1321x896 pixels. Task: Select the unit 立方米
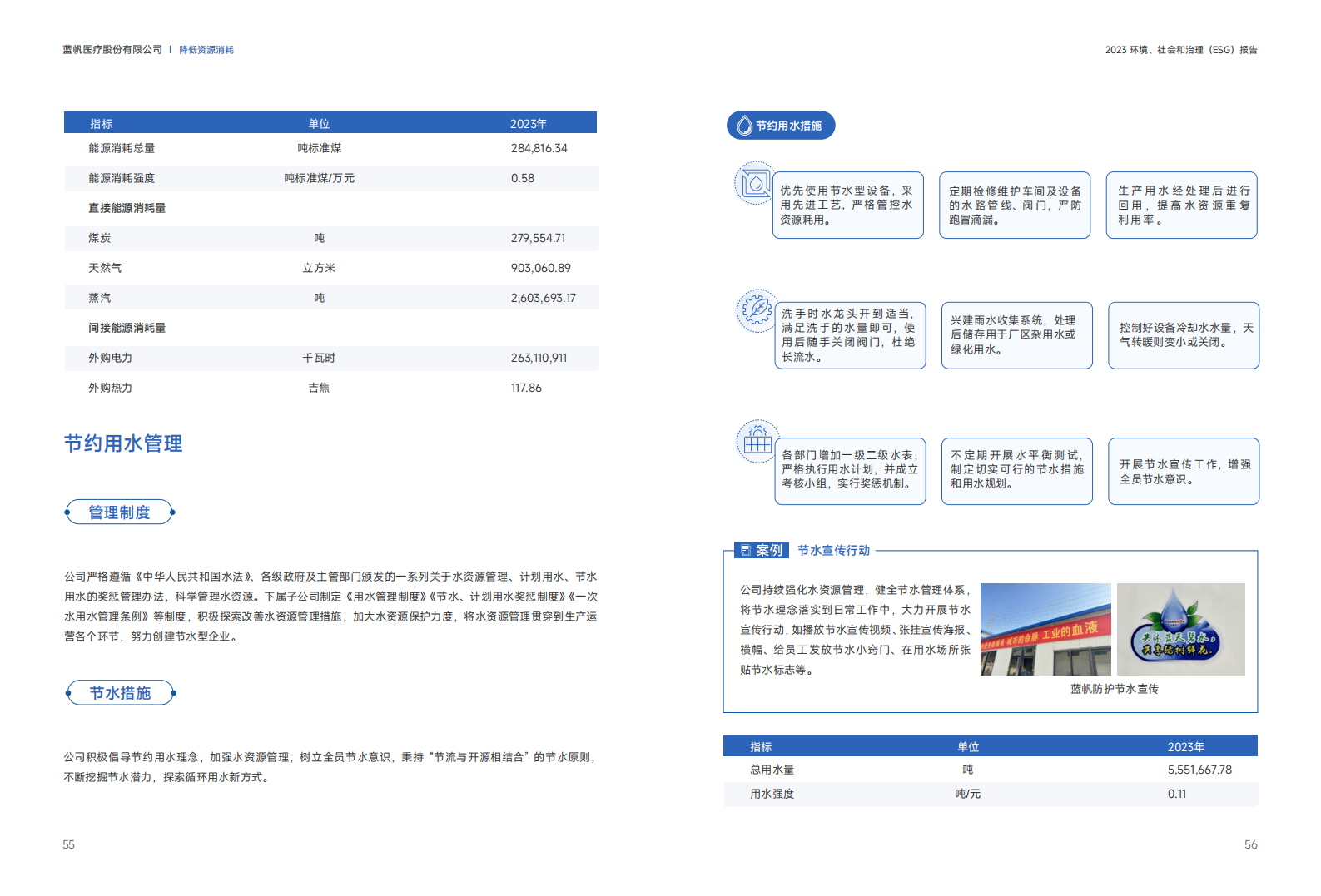(x=319, y=268)
